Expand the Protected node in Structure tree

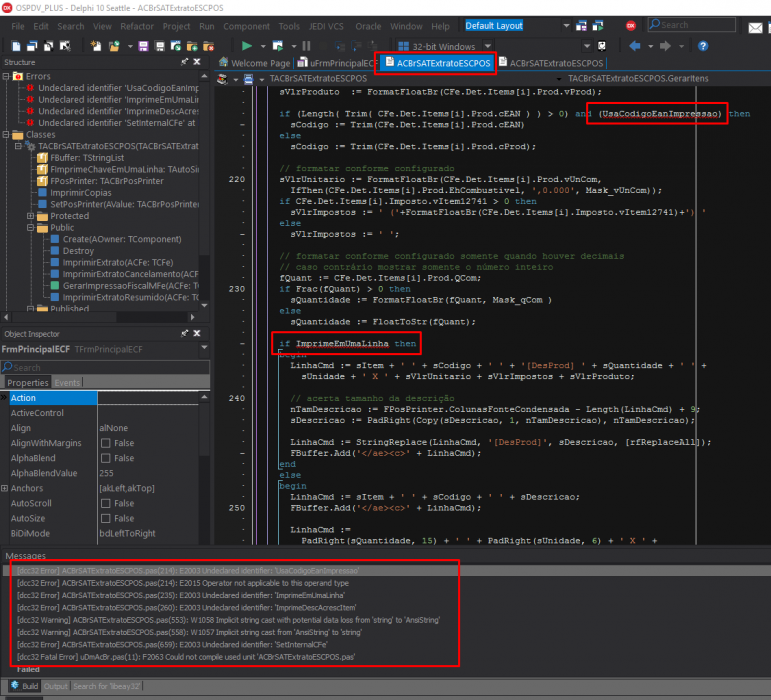click(30, 216)
